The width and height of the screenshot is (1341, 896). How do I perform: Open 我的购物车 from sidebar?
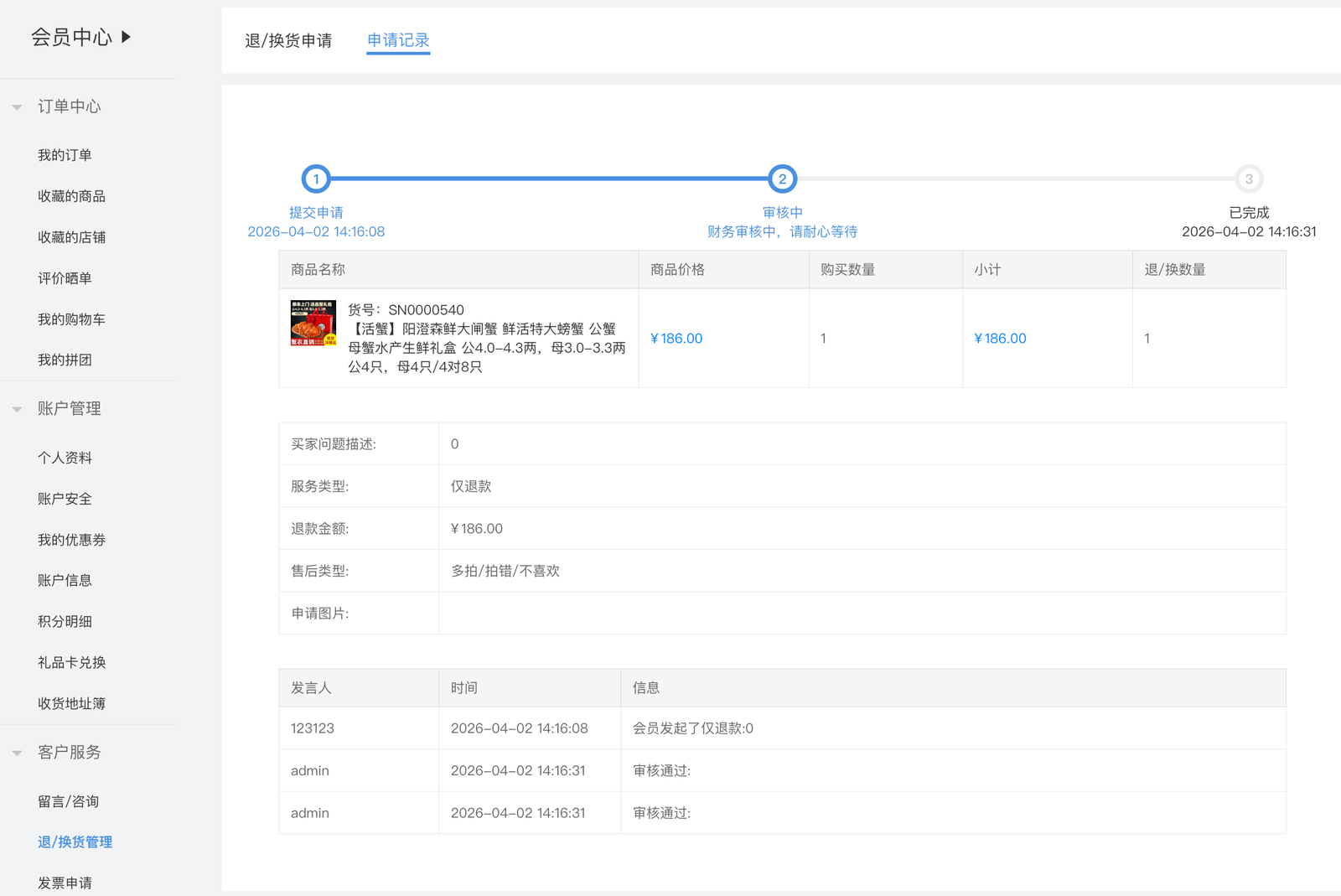pyautogui.click(x=71, y=319)
